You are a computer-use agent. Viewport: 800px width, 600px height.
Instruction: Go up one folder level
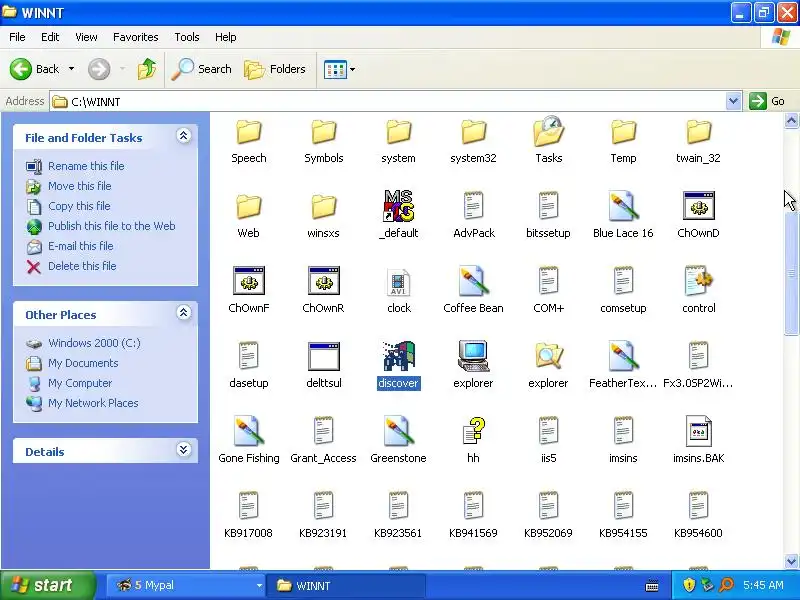147,69
